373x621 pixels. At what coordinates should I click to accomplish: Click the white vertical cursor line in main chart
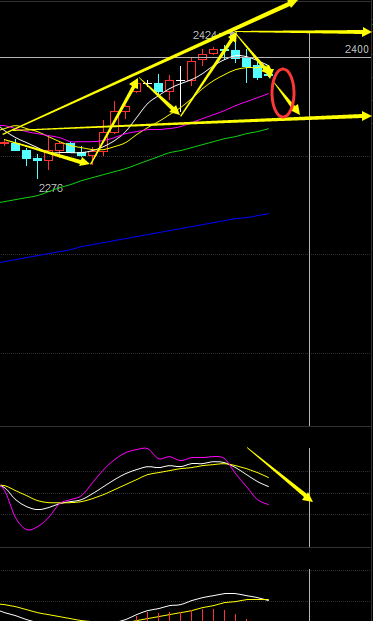point(309,230)
